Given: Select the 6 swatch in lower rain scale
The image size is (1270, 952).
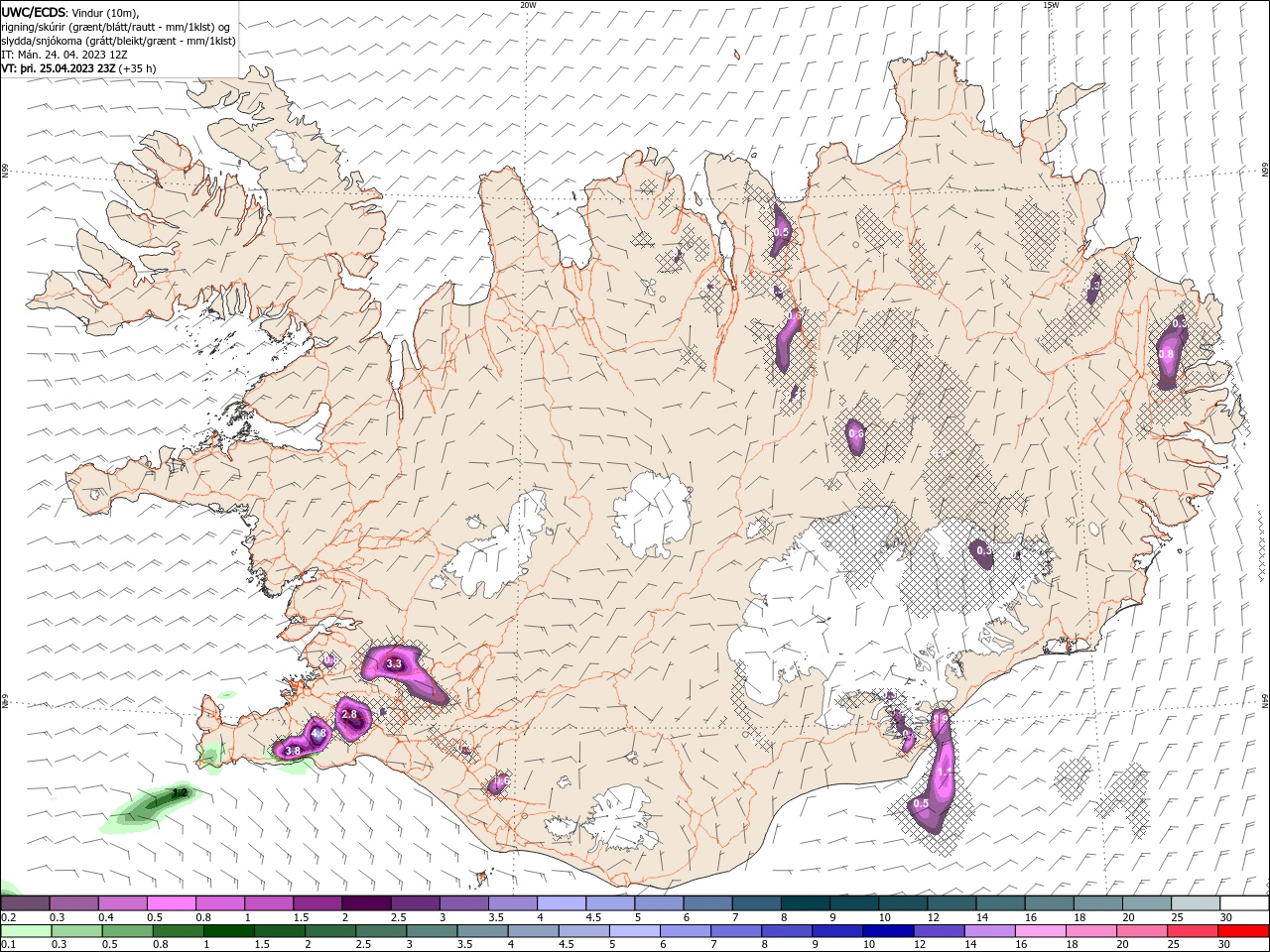Looking at the screenshot, I should click(686, 931).
